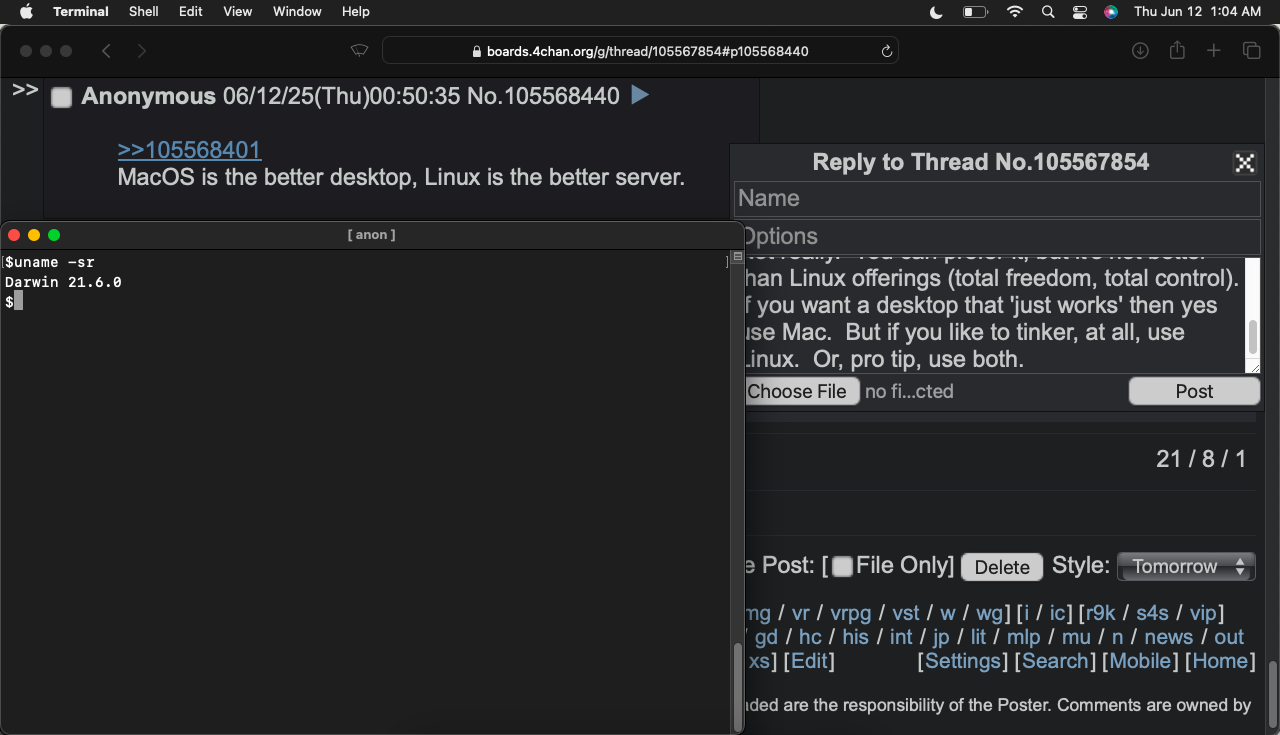Click the menu bar date and time

pyautogui.click(x=1197, y=12)
